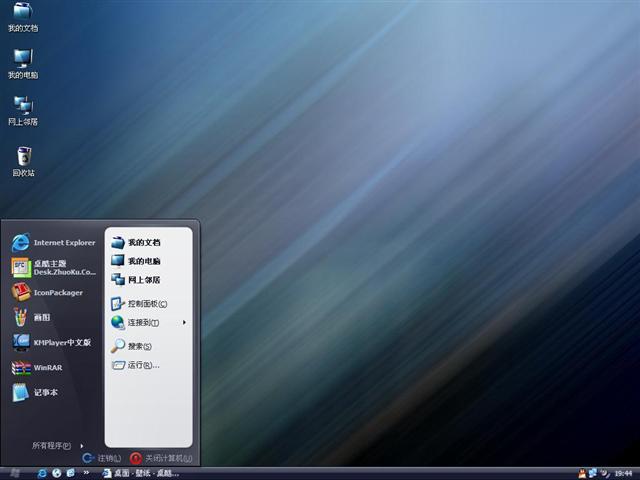Expand 连接到 connect-to submenu arrow

click(x=184, y=322)
